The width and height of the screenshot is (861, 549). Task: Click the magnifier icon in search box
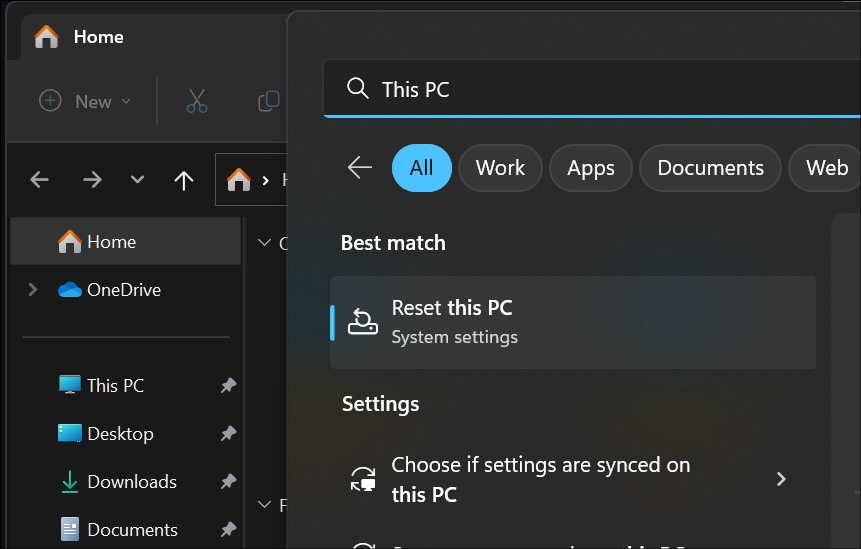(357, 88)
